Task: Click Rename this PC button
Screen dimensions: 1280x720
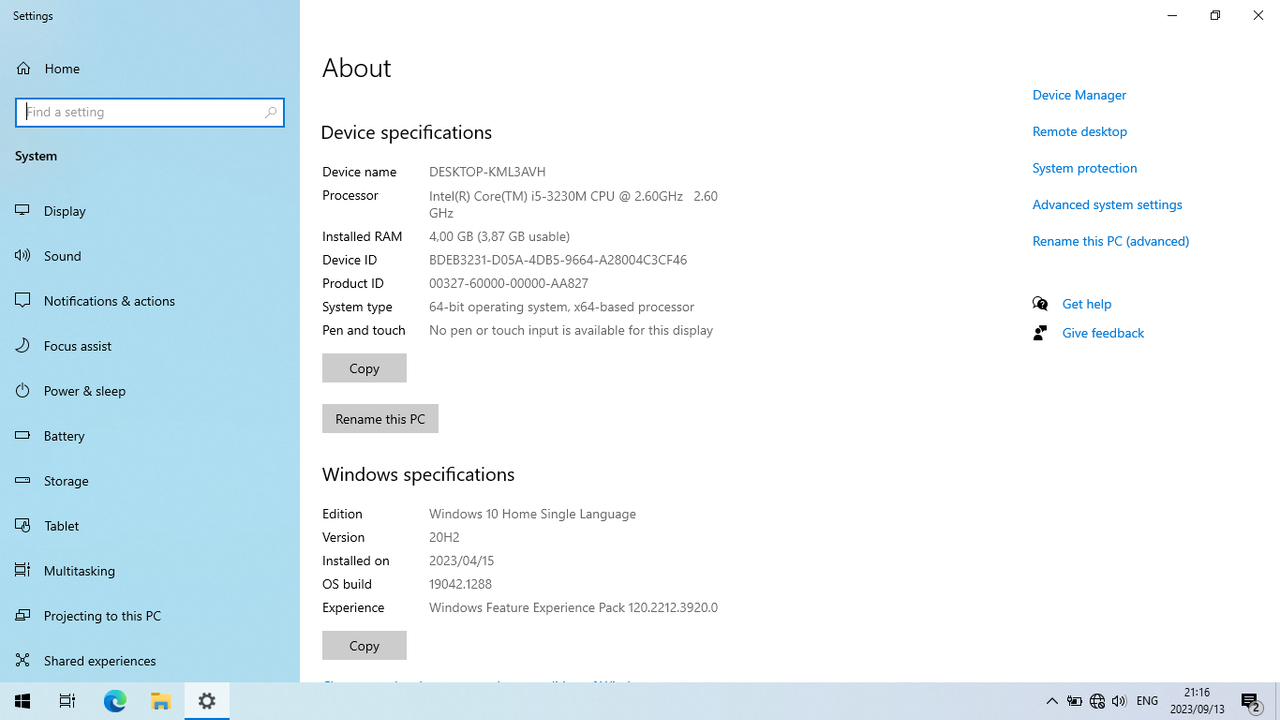Action: point(380,418)
